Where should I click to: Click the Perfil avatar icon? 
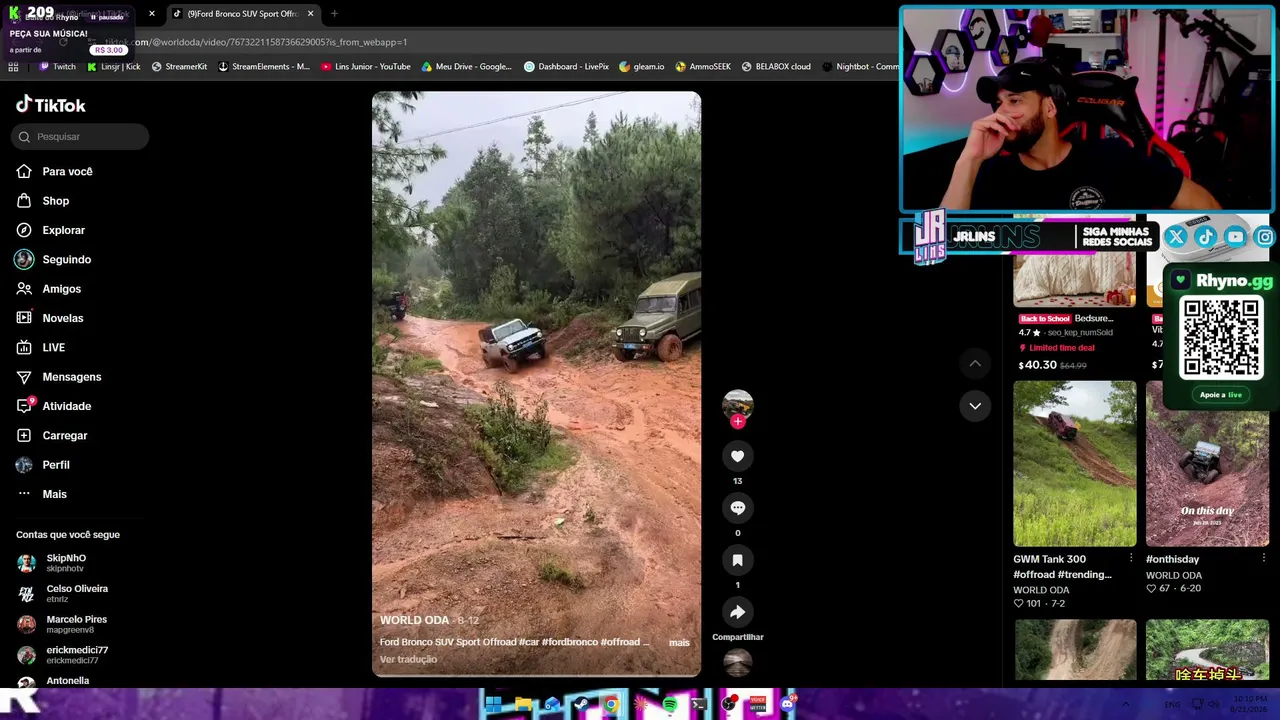tap(24, 465)
